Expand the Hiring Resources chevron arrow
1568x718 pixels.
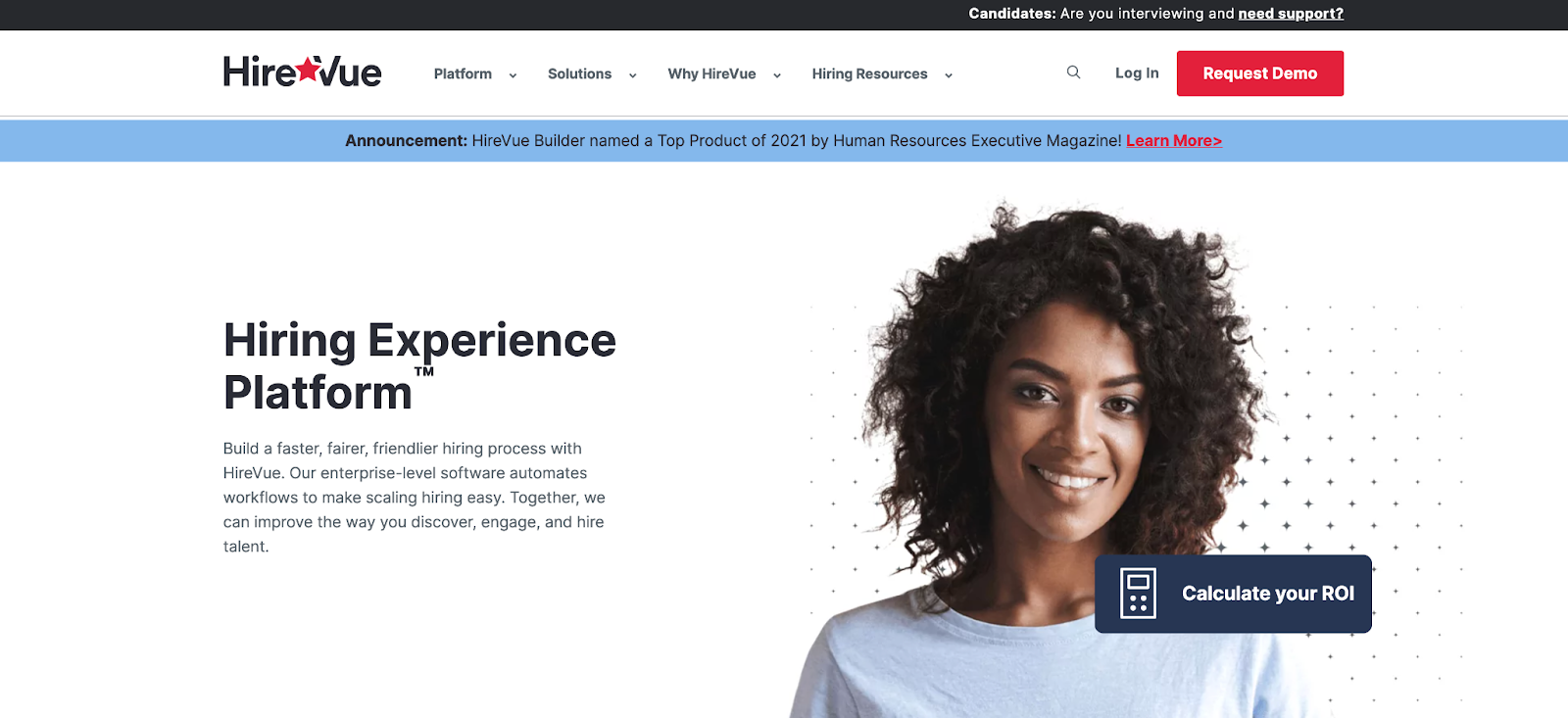949,75
